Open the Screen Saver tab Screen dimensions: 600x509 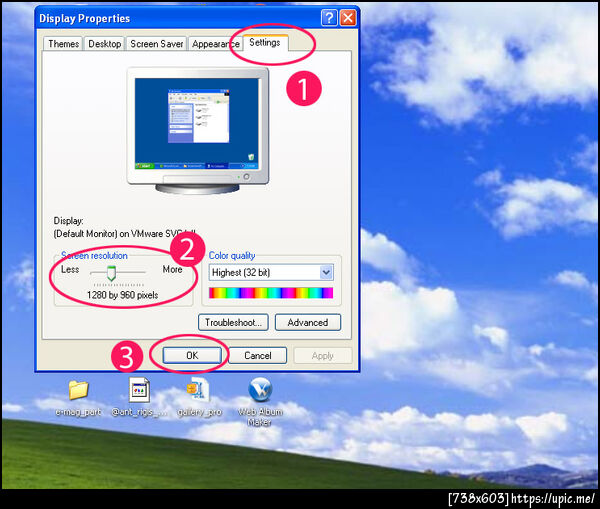pos(157,44)
